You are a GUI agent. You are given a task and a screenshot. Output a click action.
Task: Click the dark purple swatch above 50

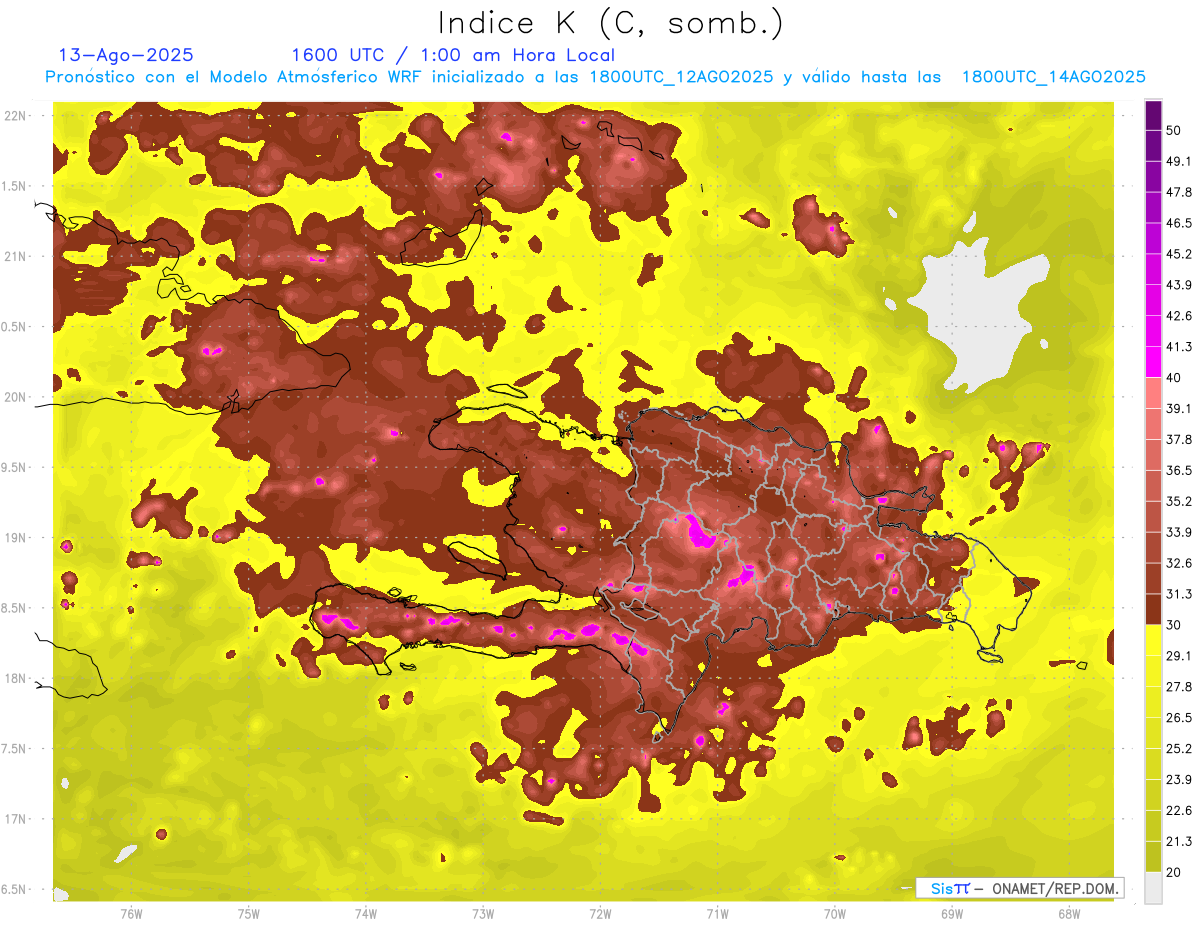point(1153,115)
